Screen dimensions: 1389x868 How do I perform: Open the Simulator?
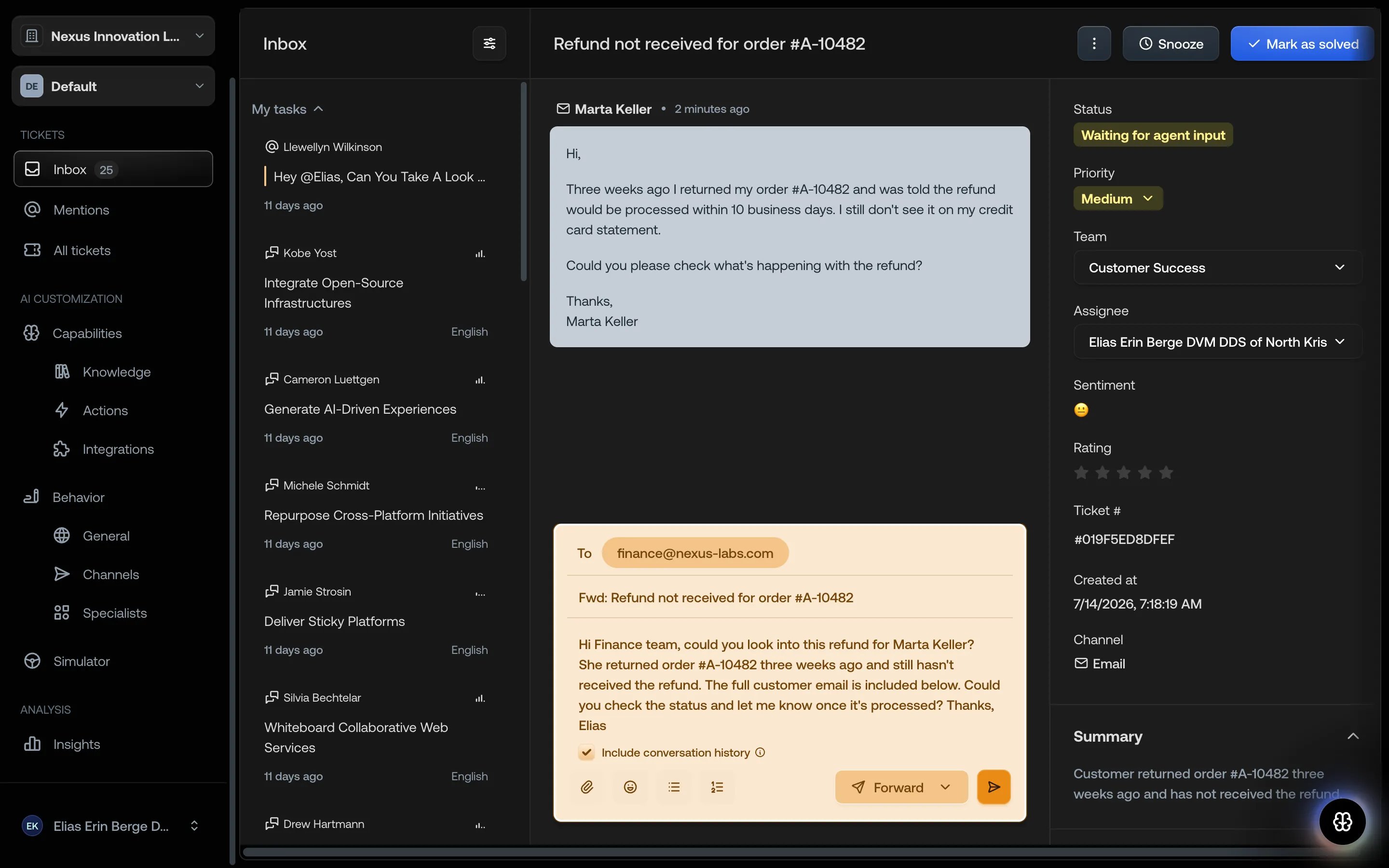coord(113,661)
